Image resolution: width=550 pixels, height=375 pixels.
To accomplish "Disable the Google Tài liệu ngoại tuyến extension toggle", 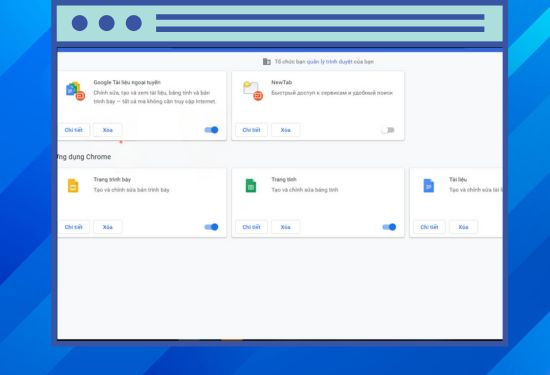I will pos(212,130).
